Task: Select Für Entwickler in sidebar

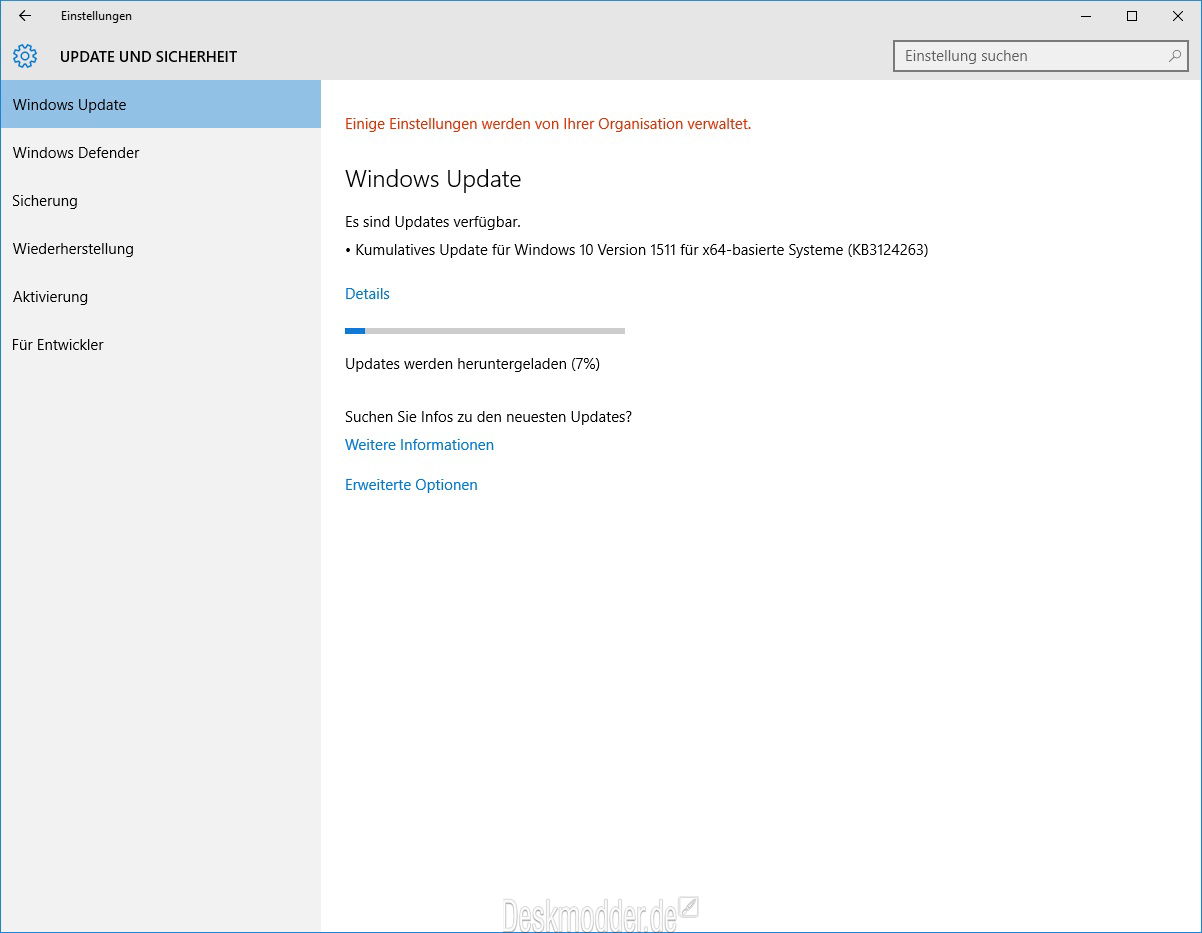Action: pos(160,344)
